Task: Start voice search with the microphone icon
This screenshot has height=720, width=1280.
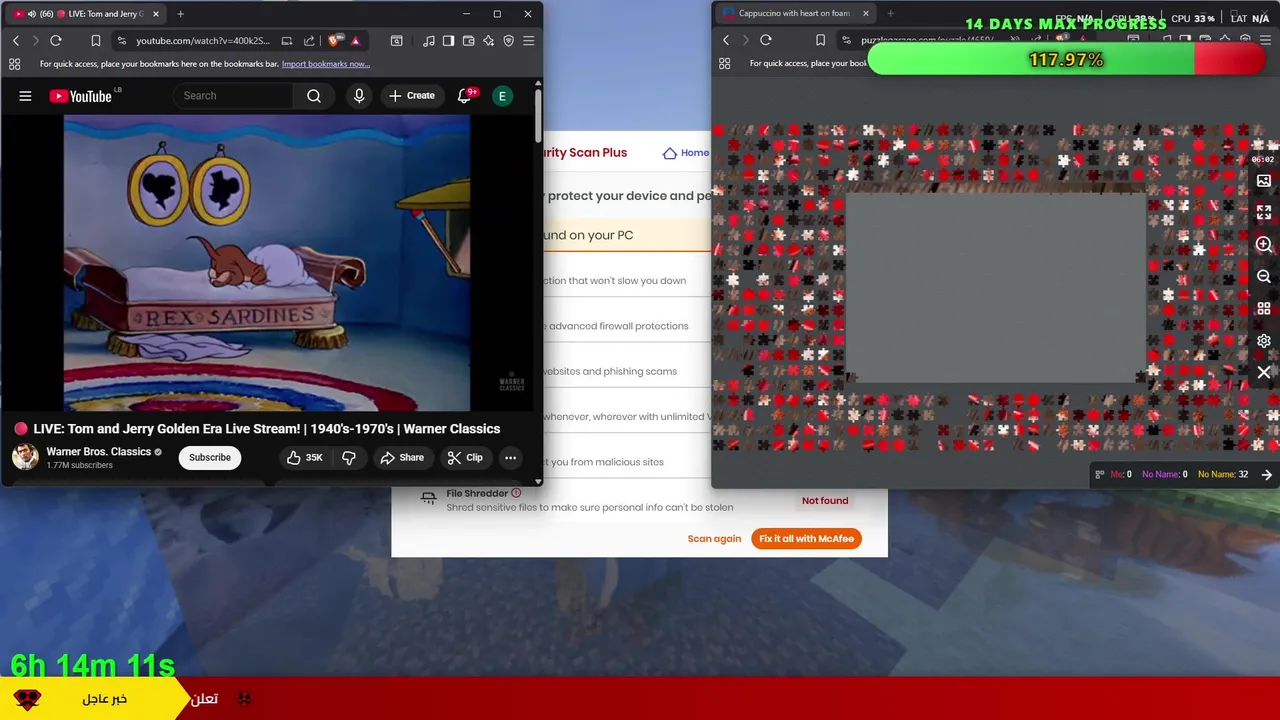Action: coord(359,96)
